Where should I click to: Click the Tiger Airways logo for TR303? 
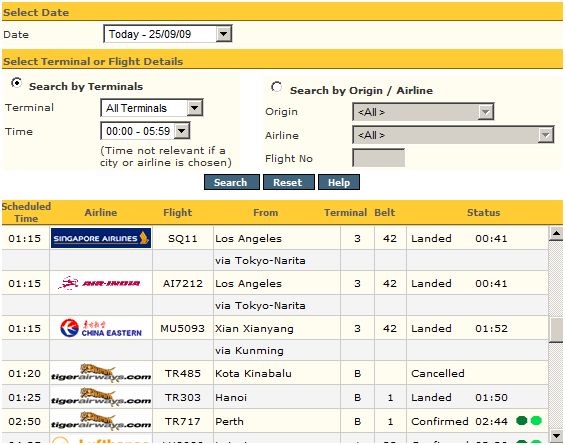(x=101, y=397)
